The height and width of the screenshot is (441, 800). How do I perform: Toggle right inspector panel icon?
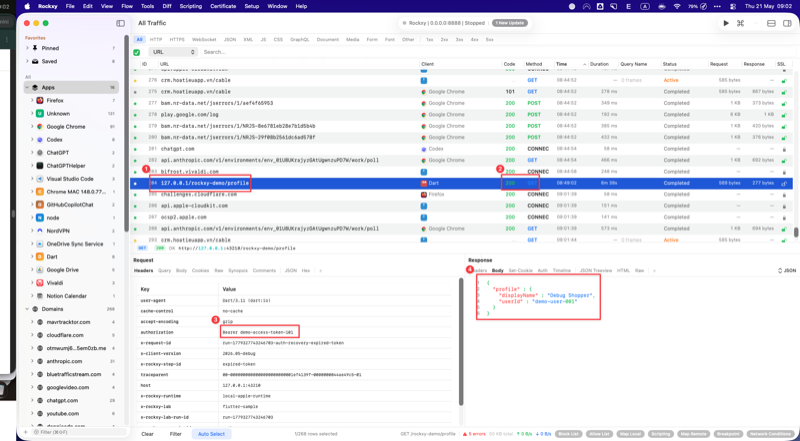click(786, 23)
